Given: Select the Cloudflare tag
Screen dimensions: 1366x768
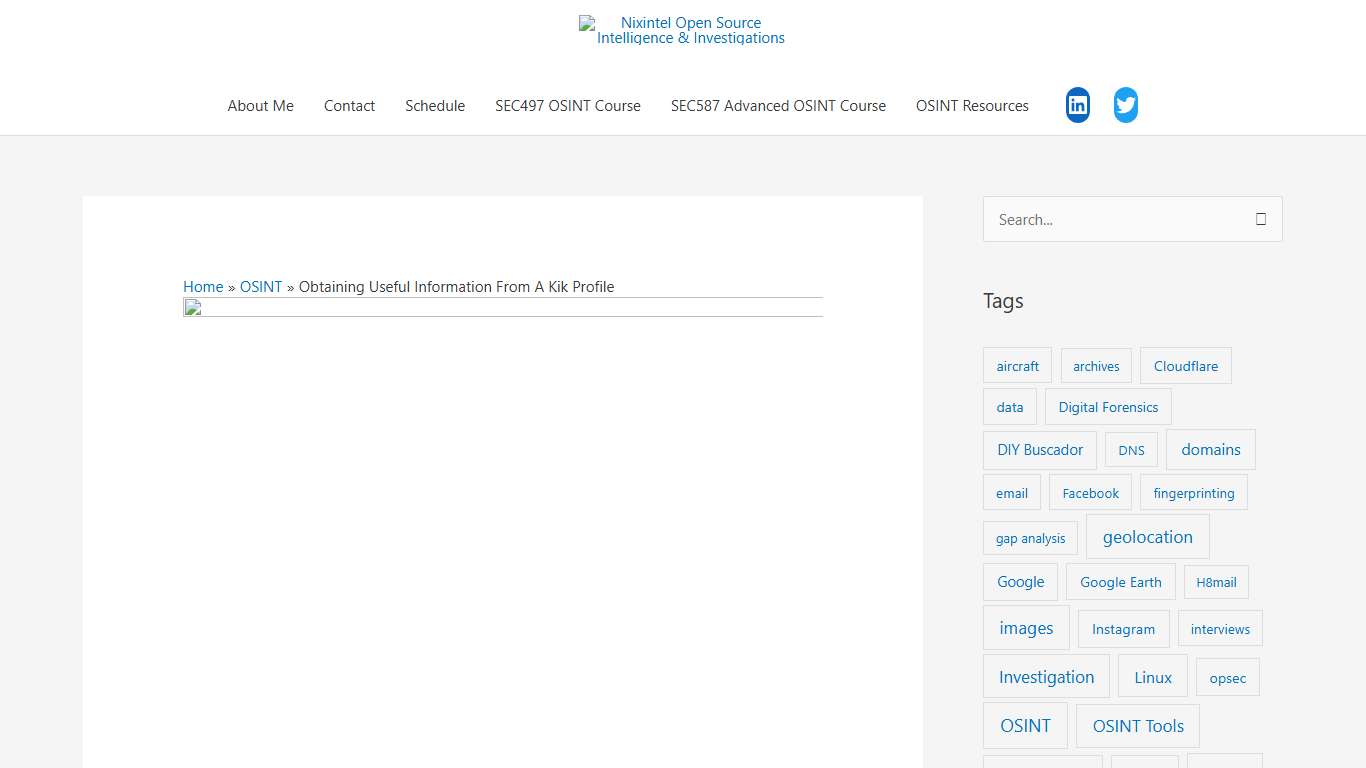Looking at the screenshot, I should (x=1185, y=366).
